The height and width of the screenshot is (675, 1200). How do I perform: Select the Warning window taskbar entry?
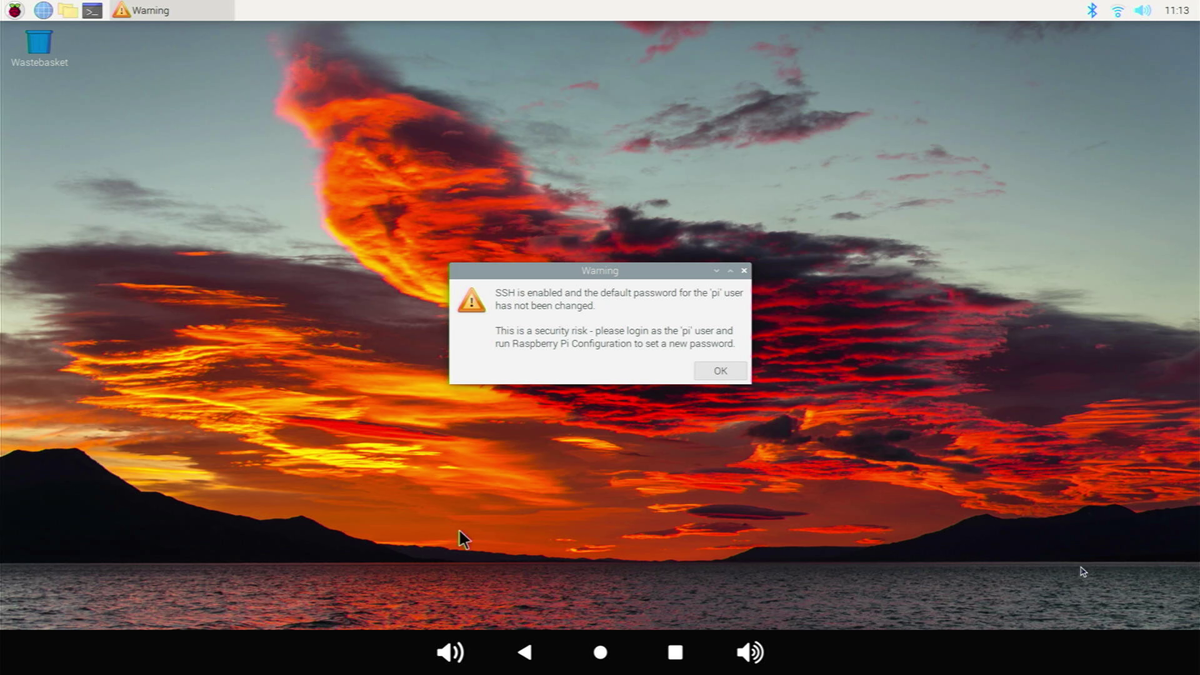(x=172, y=10)
